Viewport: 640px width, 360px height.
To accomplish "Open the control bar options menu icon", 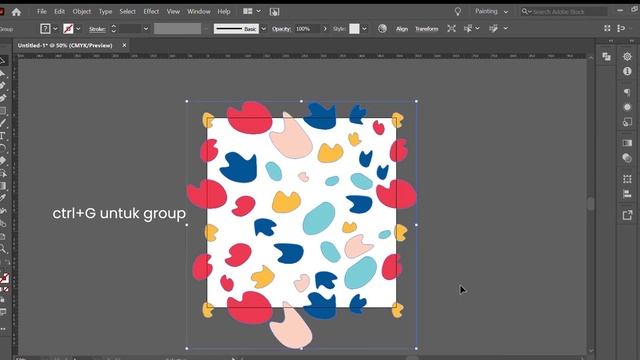I will click(x=621, y=28).
